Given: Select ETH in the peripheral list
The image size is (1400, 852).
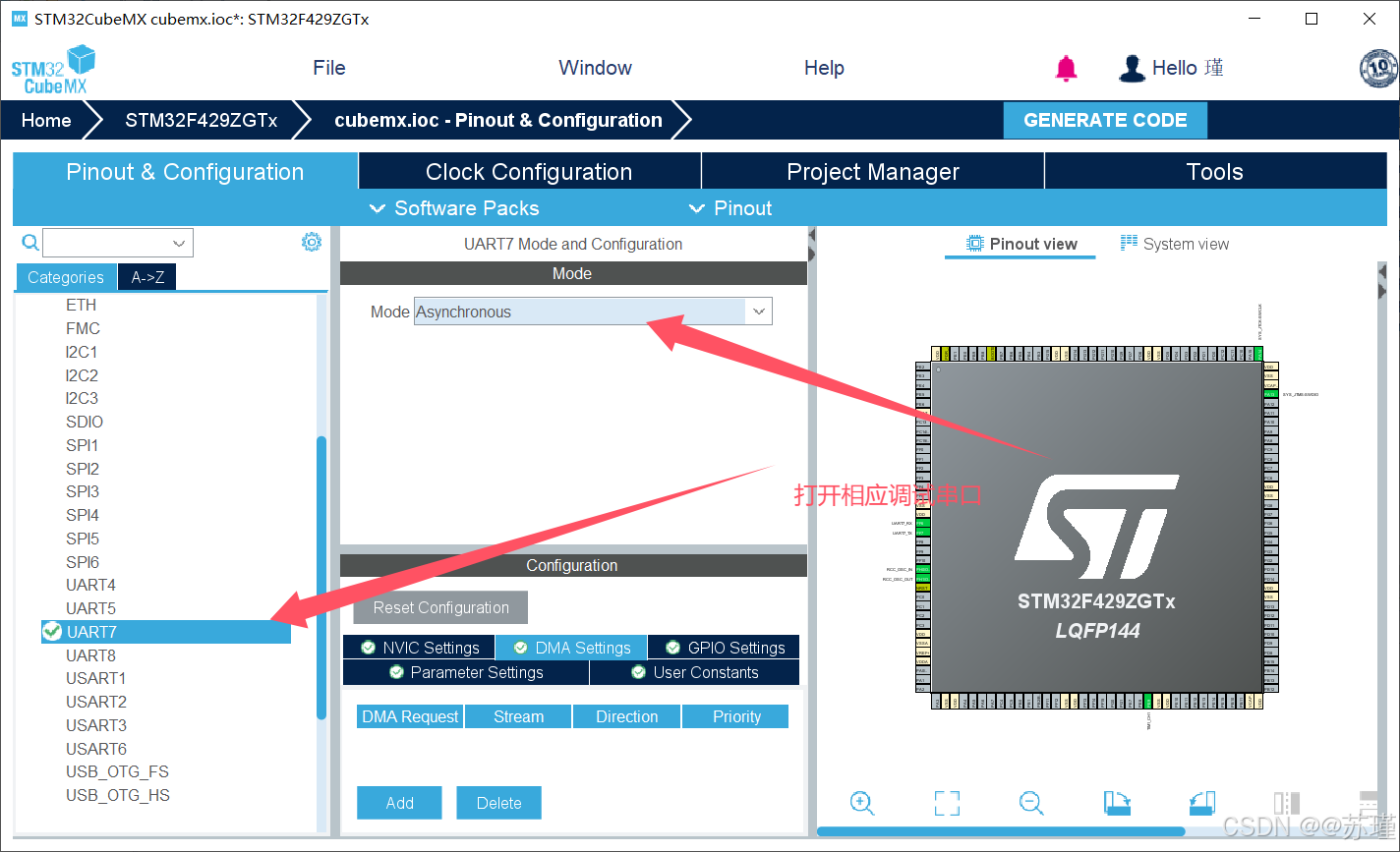Looking at the screenshot, I should [x=81, y=305].
